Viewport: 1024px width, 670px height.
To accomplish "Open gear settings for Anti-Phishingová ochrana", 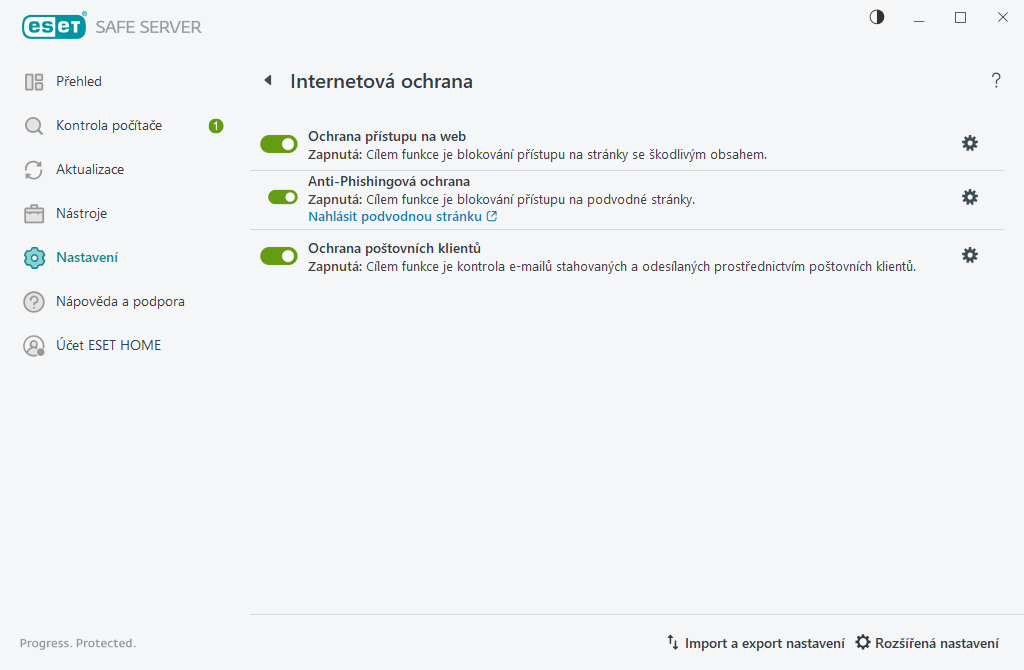I will (x=969, y=197).
